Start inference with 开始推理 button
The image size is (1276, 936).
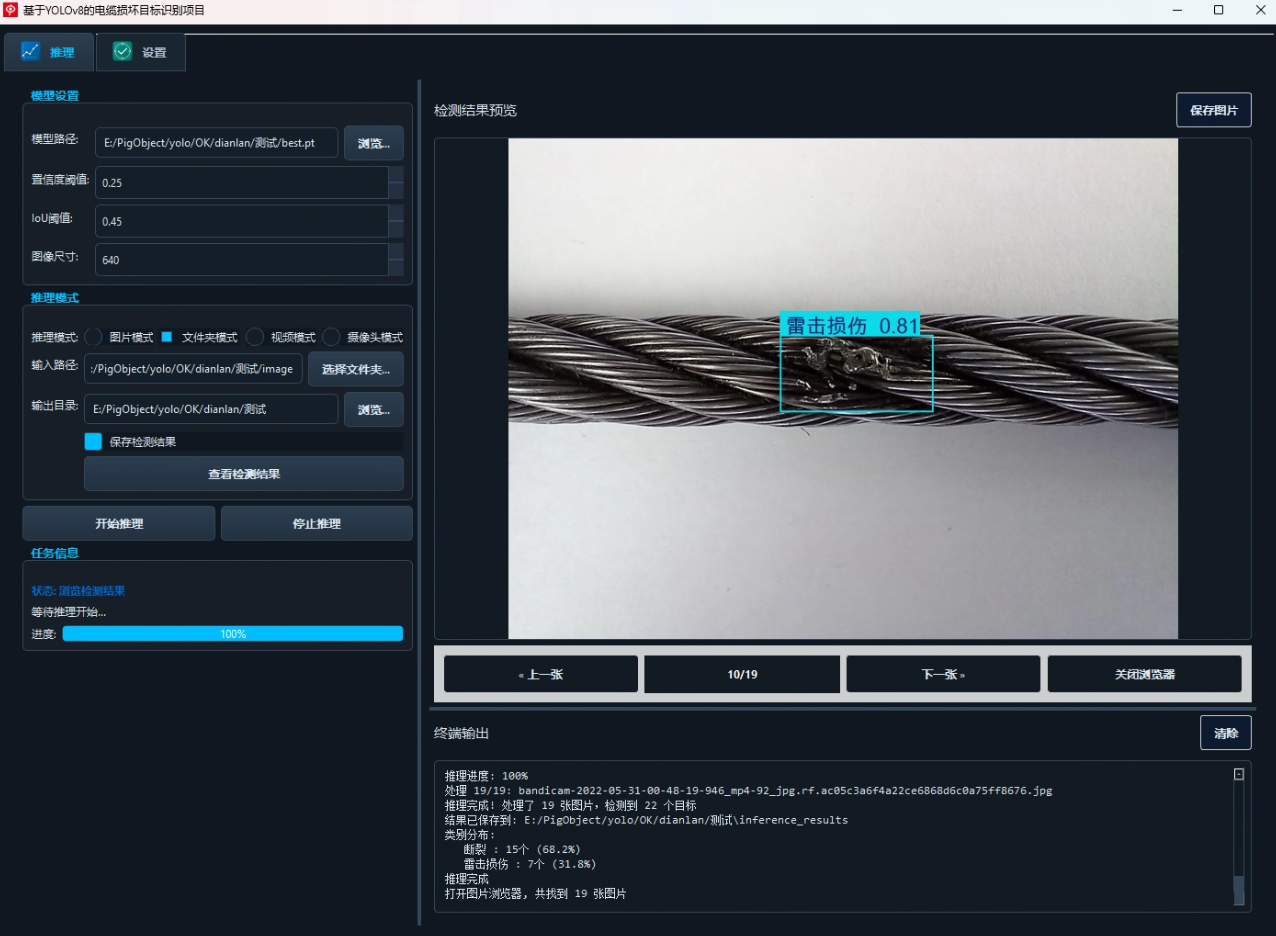click(119, 523)
